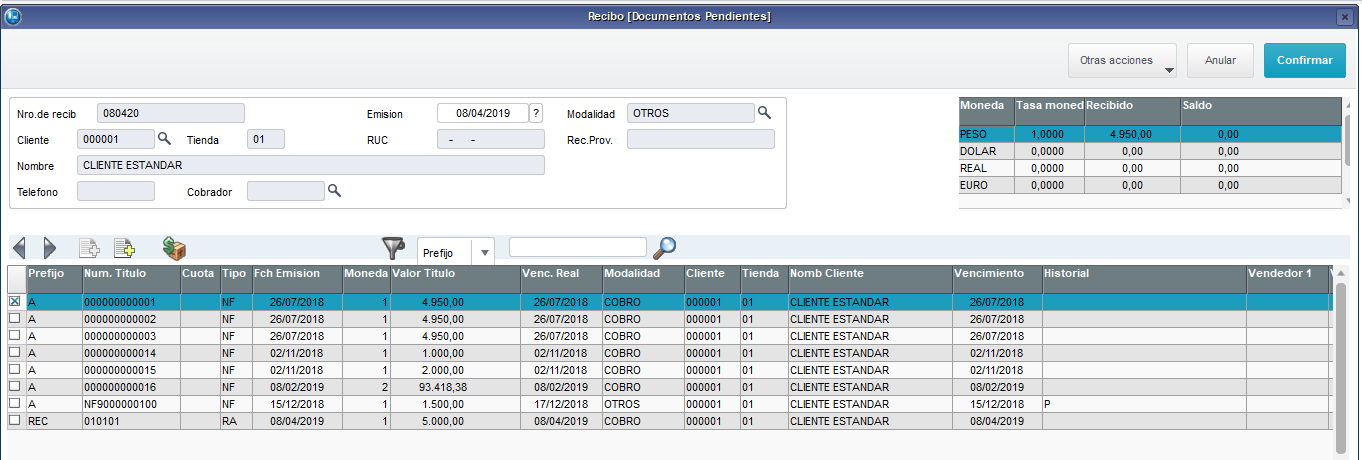The height and width of the screenshot is (460, 1362).
Task: Check the row for titulo 000000000014
Action: [14, 352]
